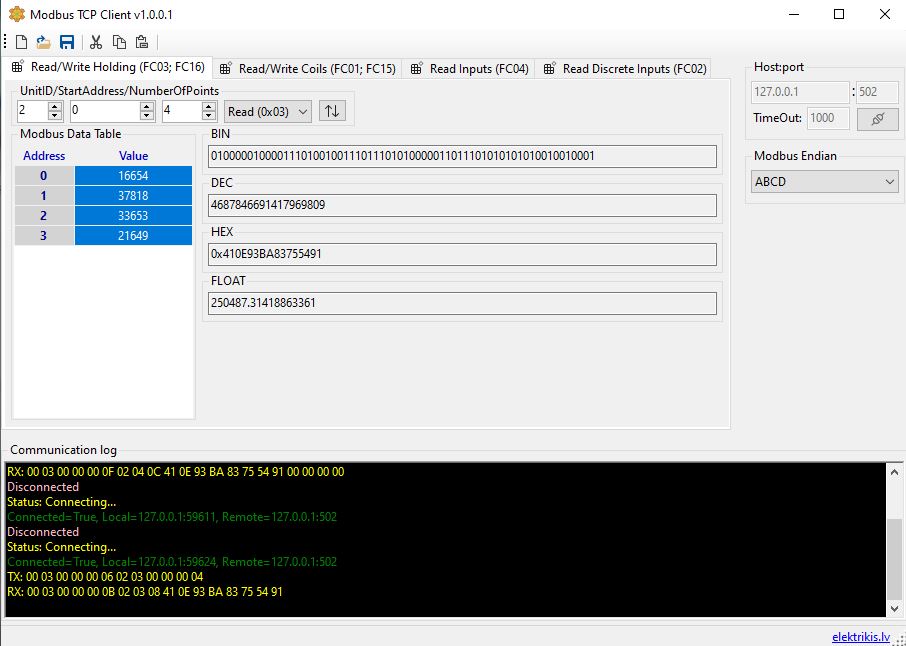
Task: Click the Value column header
Action: [x=133, y=156]
